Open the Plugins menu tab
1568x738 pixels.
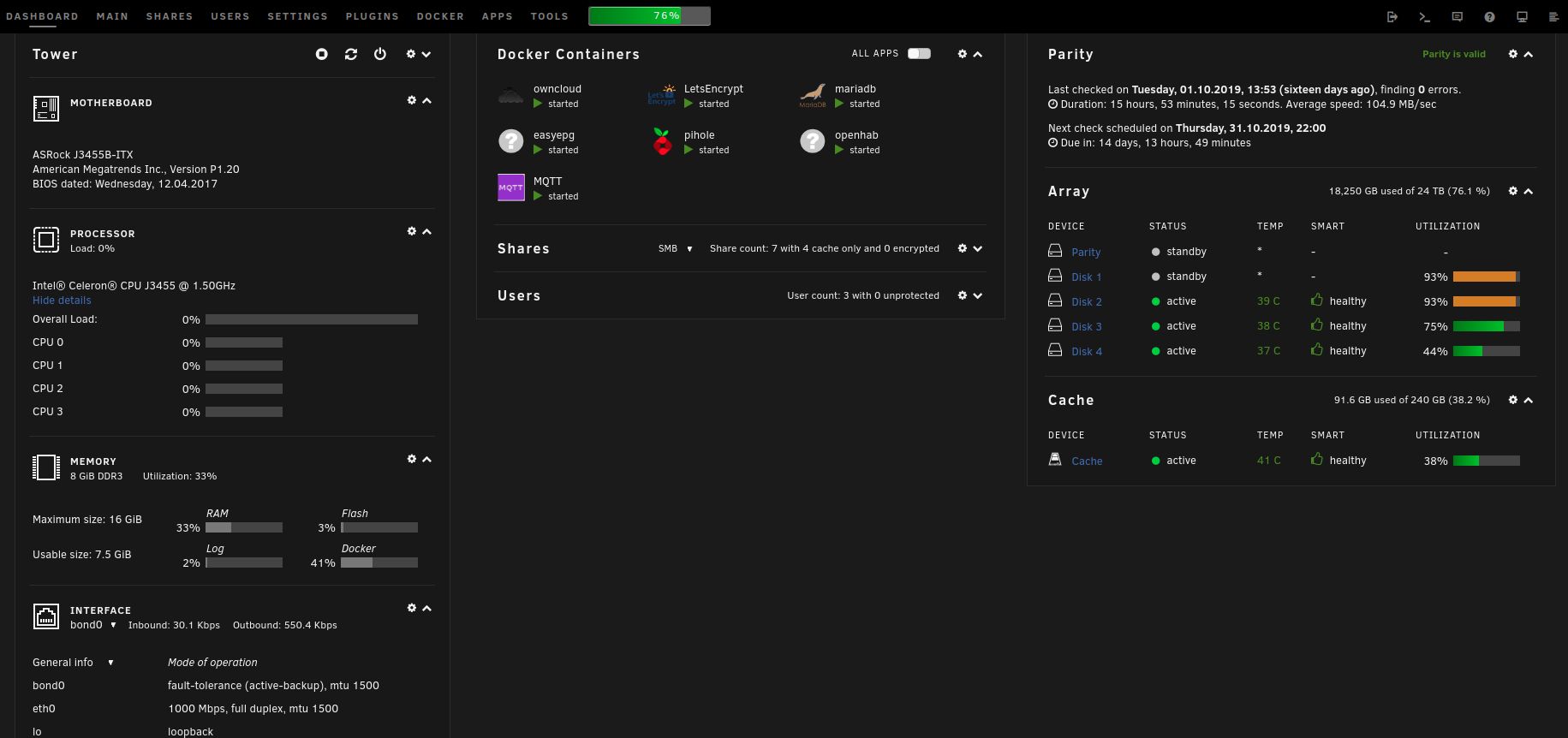pos(373,16)
